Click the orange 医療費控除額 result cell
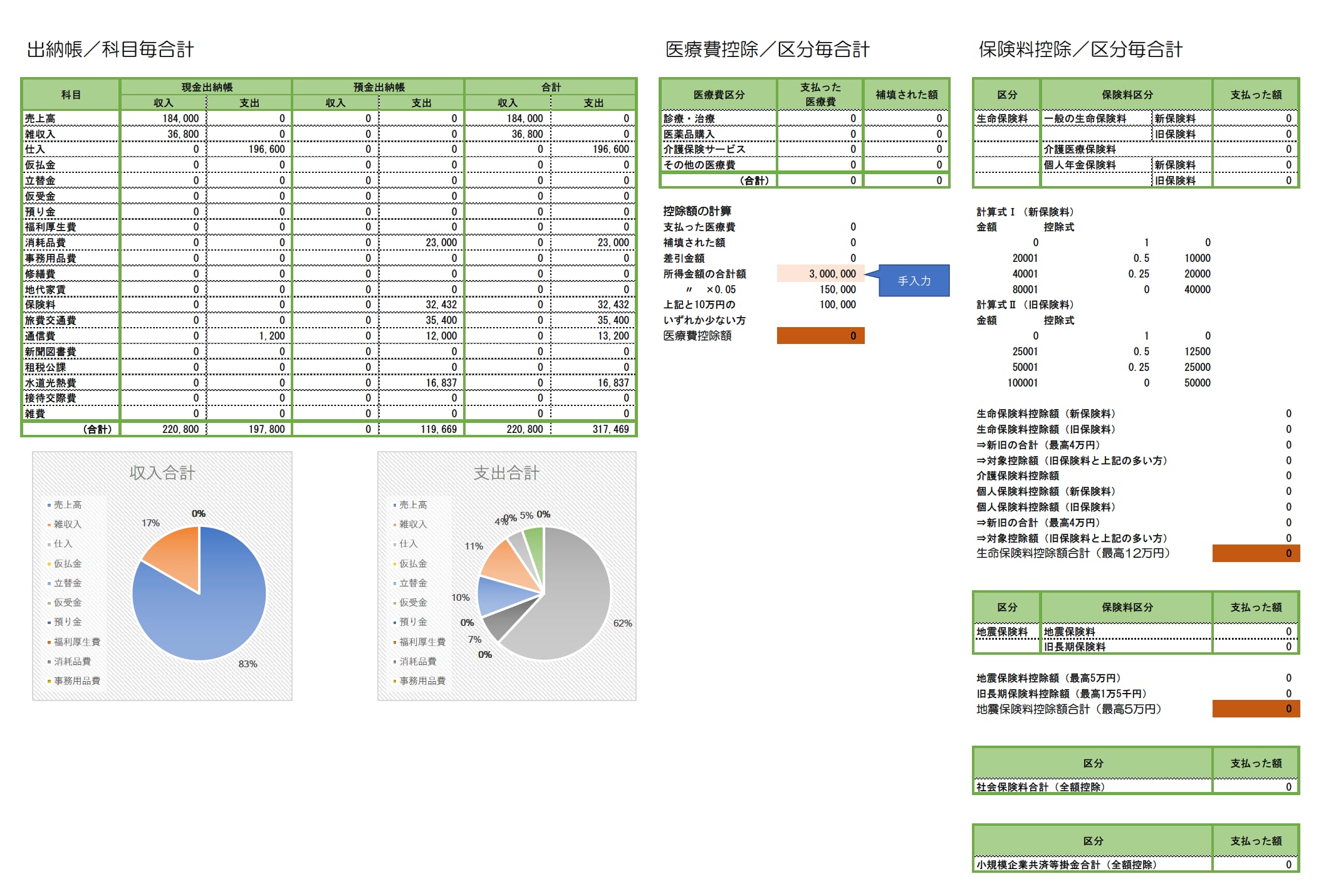The image size is (1326, 896). [x=820, y=336]
